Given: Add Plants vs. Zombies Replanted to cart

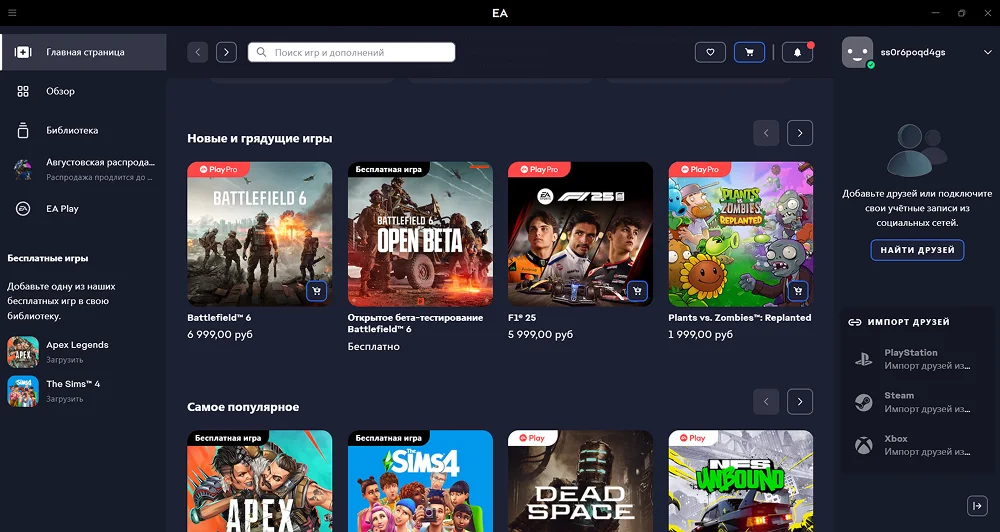Looking at the screenshot, I should point(798,292).
